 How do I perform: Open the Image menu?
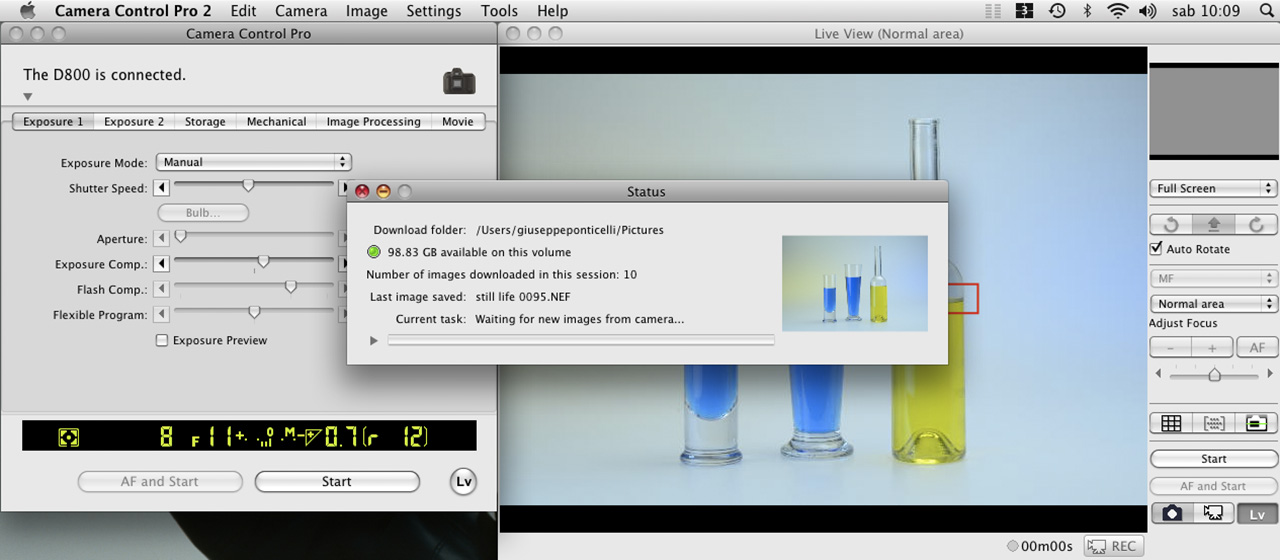pyautogui.click(x=366, y=11)
